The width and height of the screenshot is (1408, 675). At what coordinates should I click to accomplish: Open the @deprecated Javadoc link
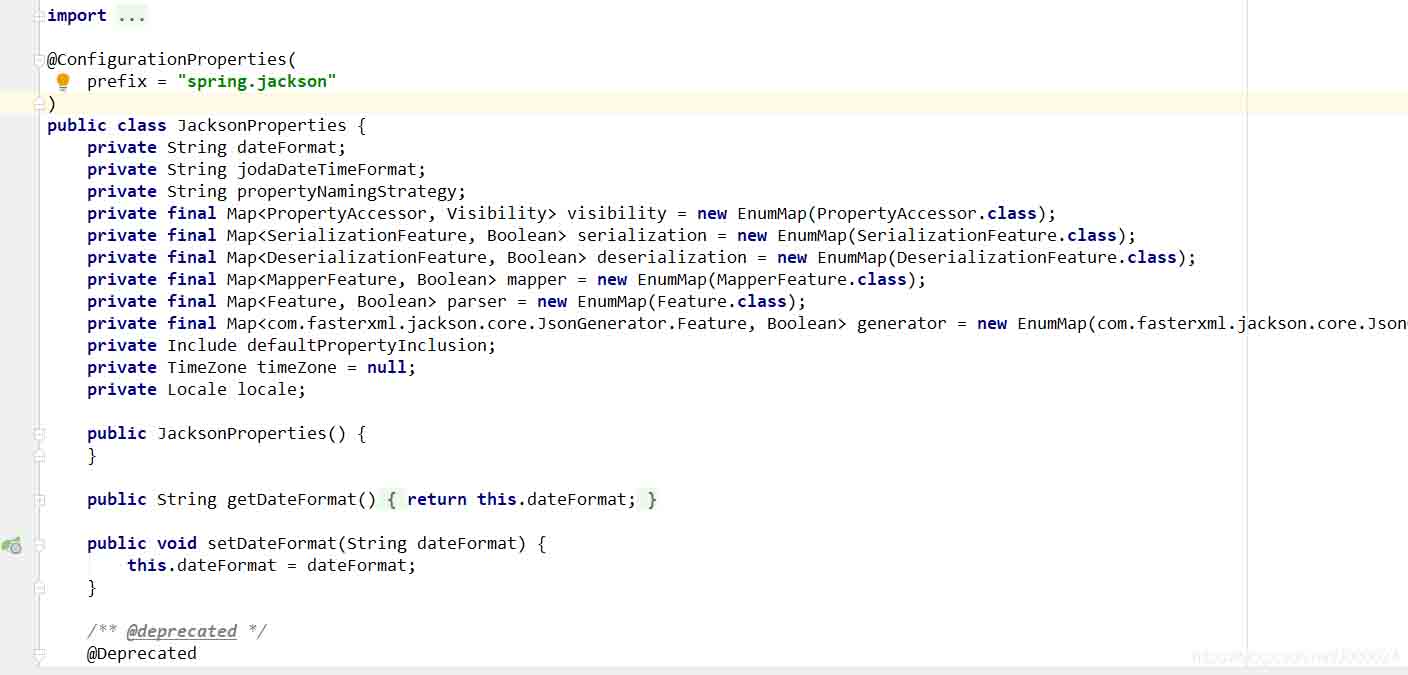coord(183,631)
